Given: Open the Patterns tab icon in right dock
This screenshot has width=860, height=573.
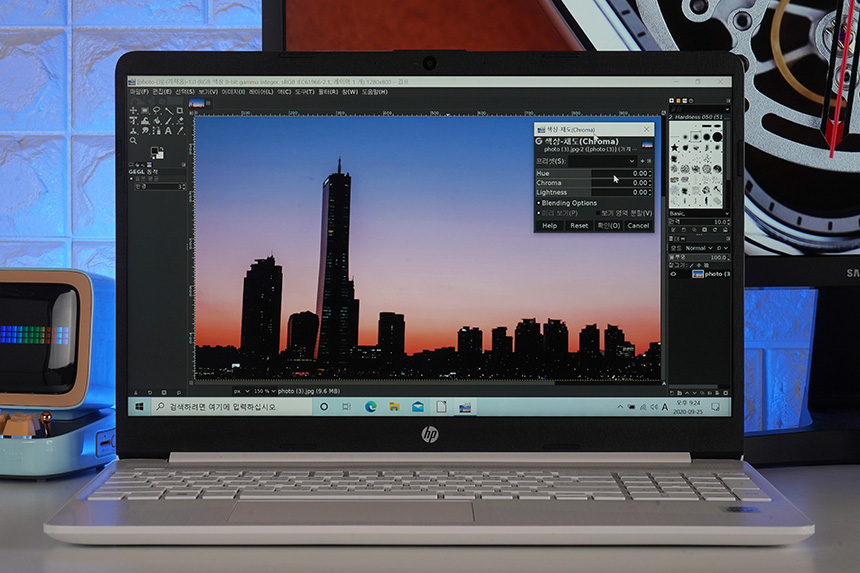Looking at the screenshot, I should click(678, 100).
